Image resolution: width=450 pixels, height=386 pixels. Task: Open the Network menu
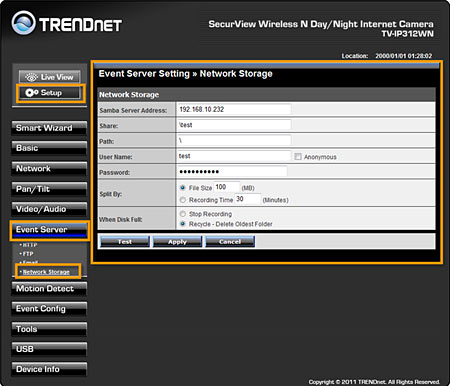(x=49, y=169)
